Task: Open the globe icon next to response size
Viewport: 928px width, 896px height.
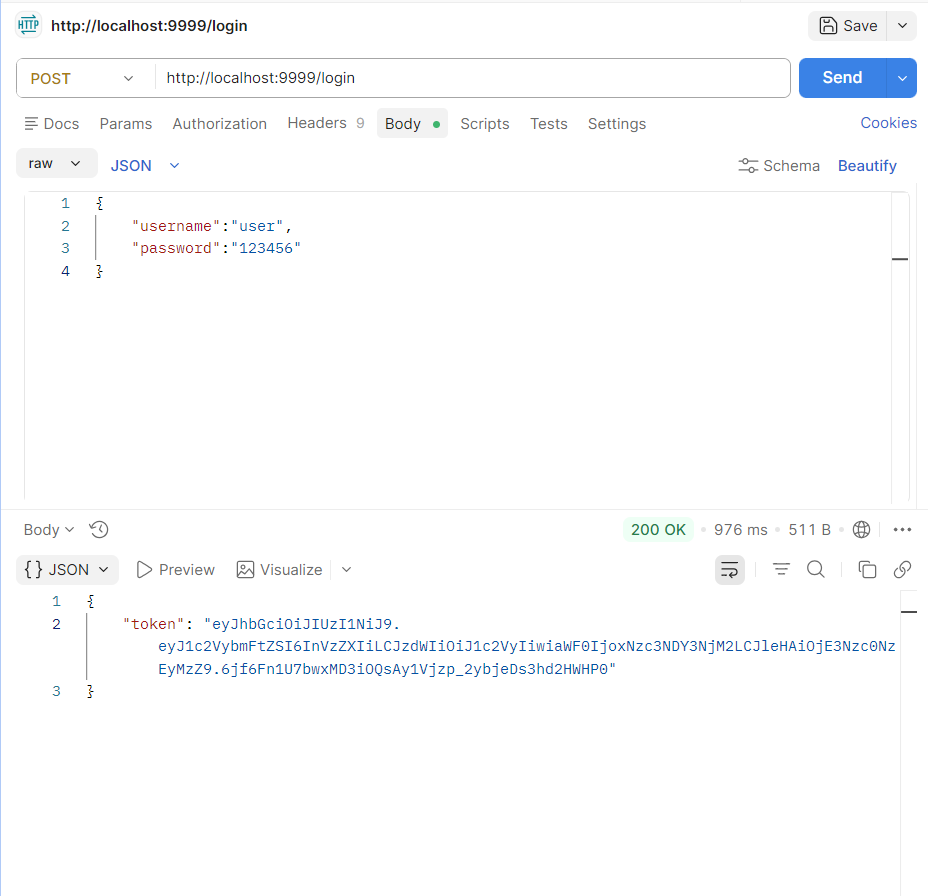Action: 861,530
